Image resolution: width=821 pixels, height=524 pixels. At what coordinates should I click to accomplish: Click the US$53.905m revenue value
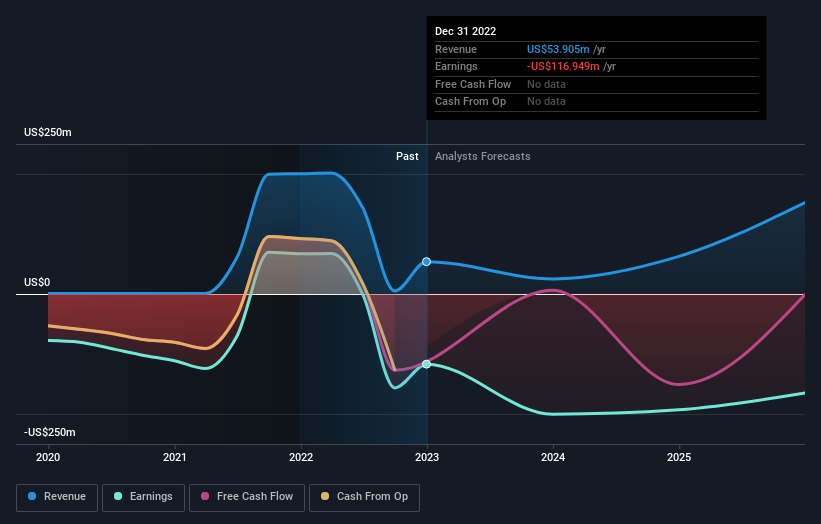(x=558, y=49)
